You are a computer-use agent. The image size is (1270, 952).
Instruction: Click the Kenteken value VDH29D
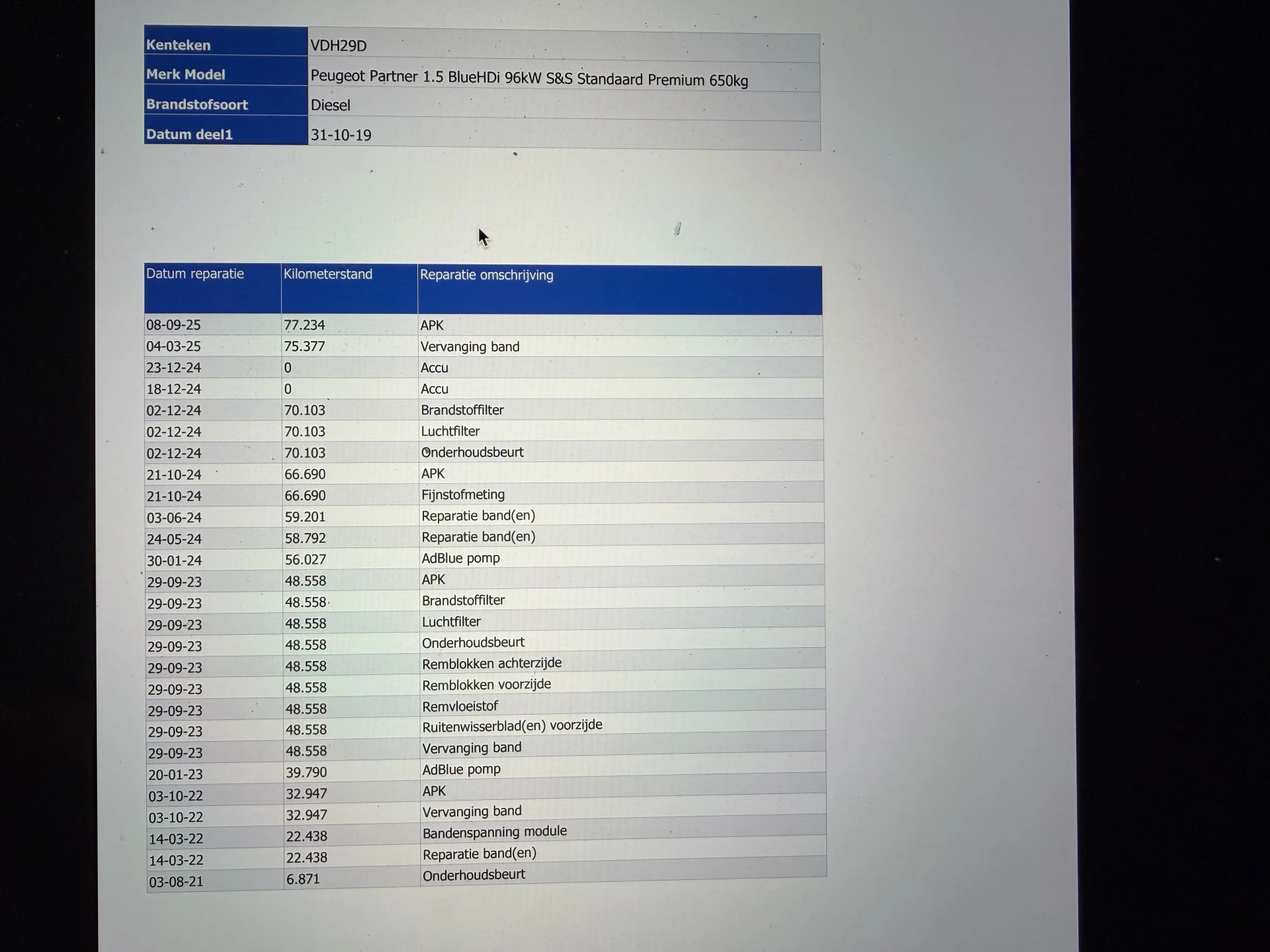338,46
